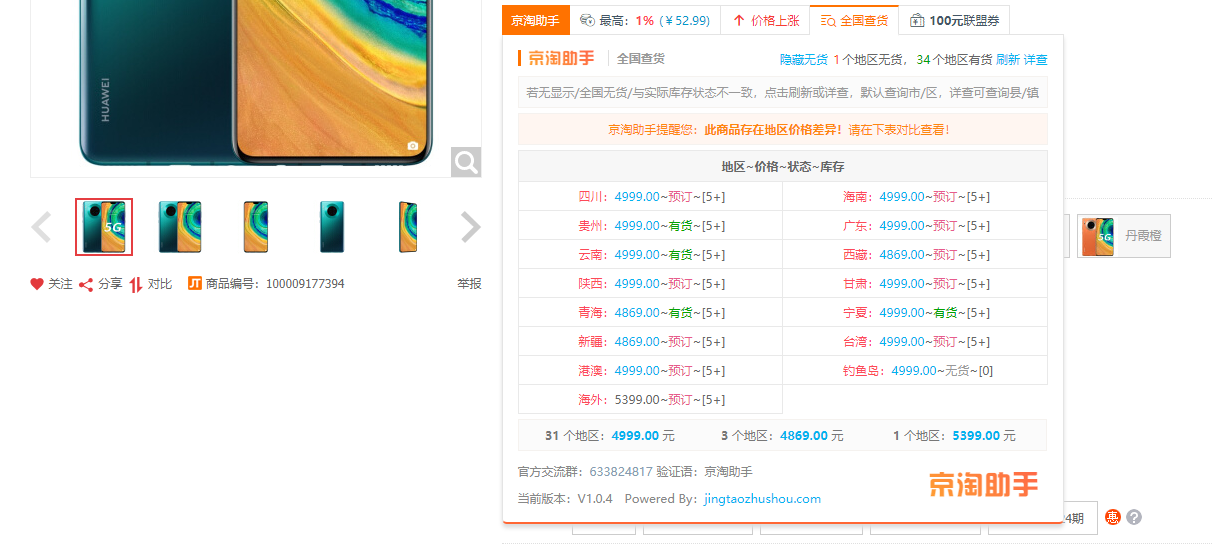1212x552 pixels.
Task: Select the third orange phone thumbnail
Action: (256, 227)
